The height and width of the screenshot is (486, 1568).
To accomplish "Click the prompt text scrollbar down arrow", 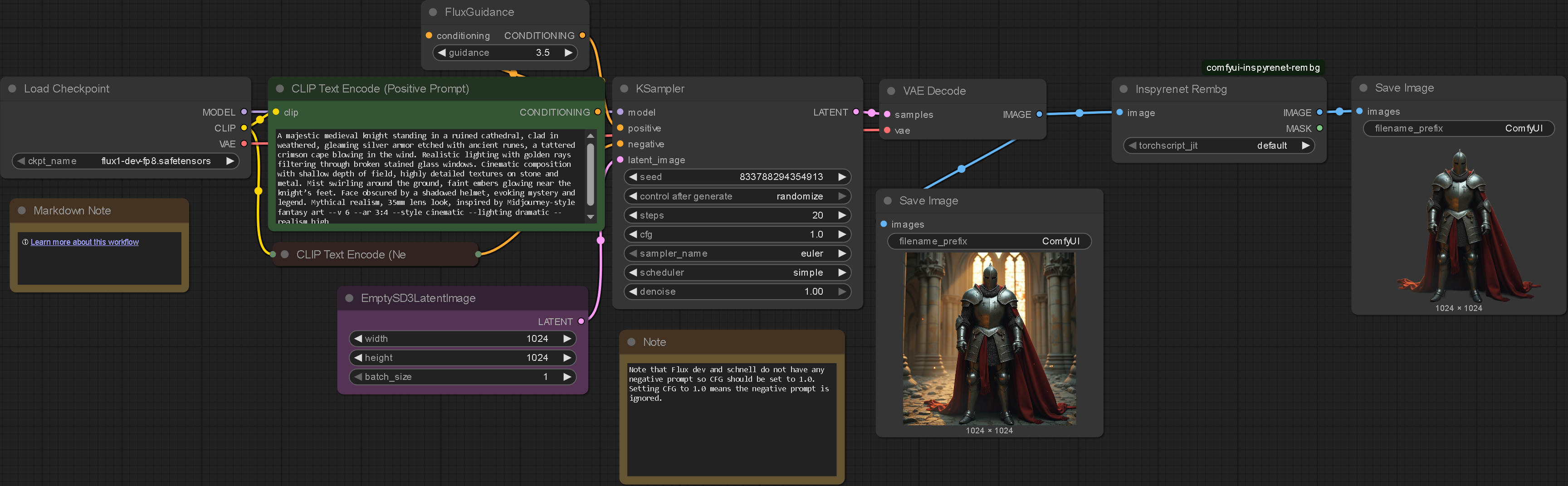I will click(x=591, y=217).
